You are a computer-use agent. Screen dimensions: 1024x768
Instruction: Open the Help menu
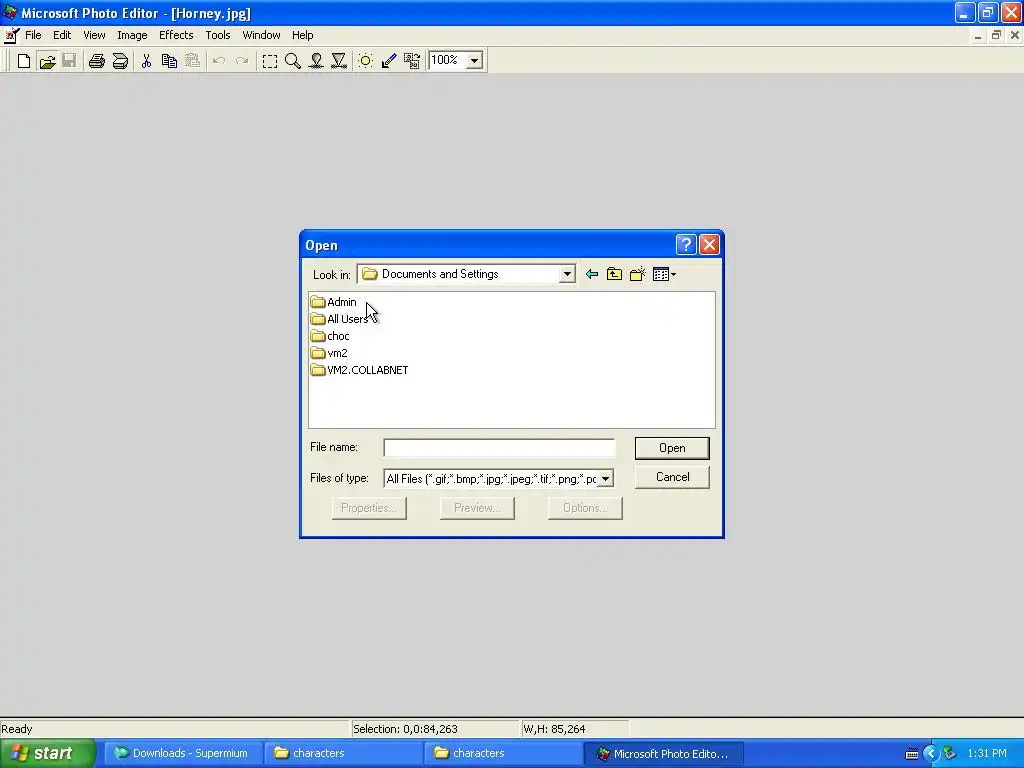click(x=302, y=35)
